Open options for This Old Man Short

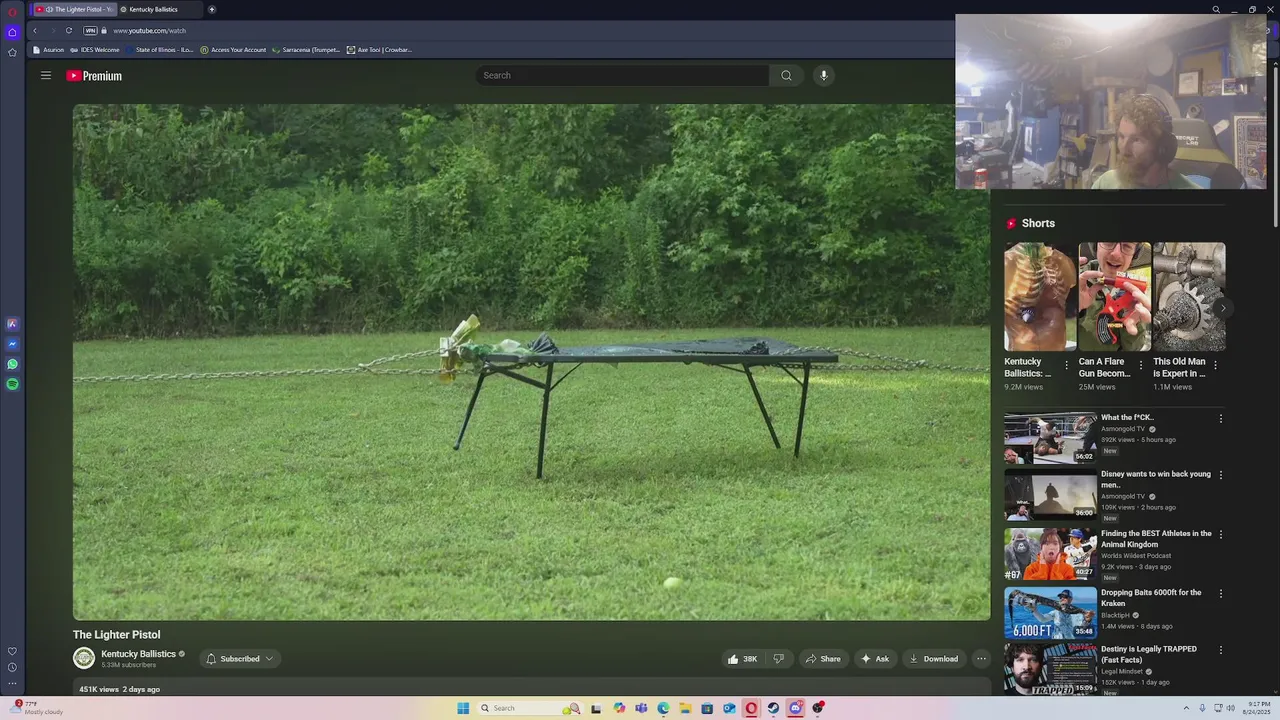1216,365
